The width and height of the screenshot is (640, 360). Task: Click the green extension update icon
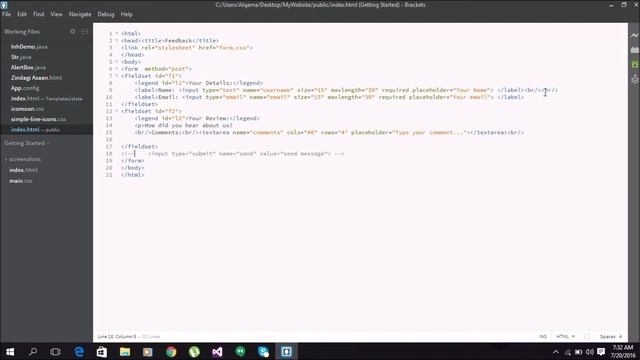tap(634, 64)
